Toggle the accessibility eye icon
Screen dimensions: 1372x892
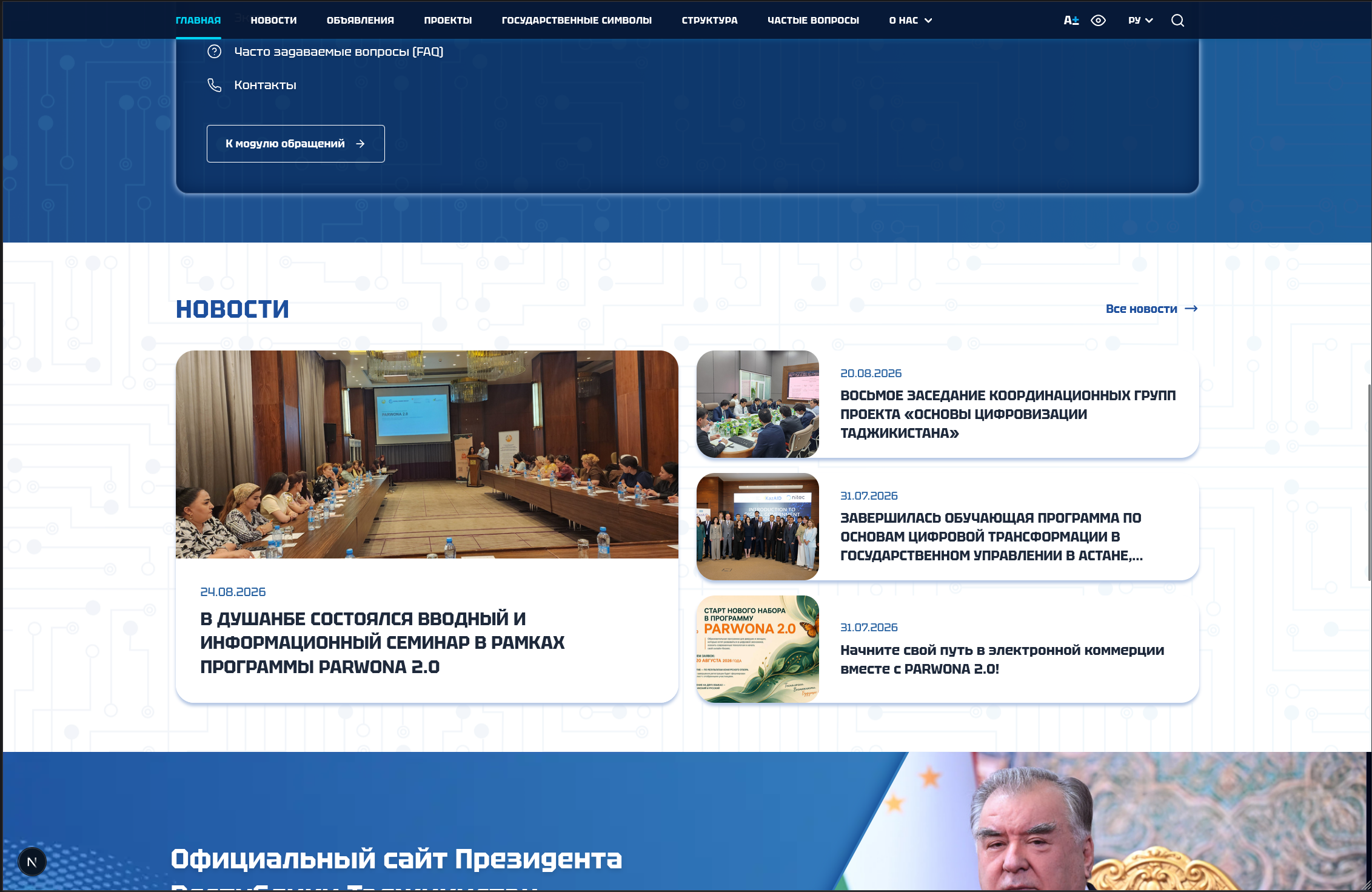click(x=1098, y=21)
